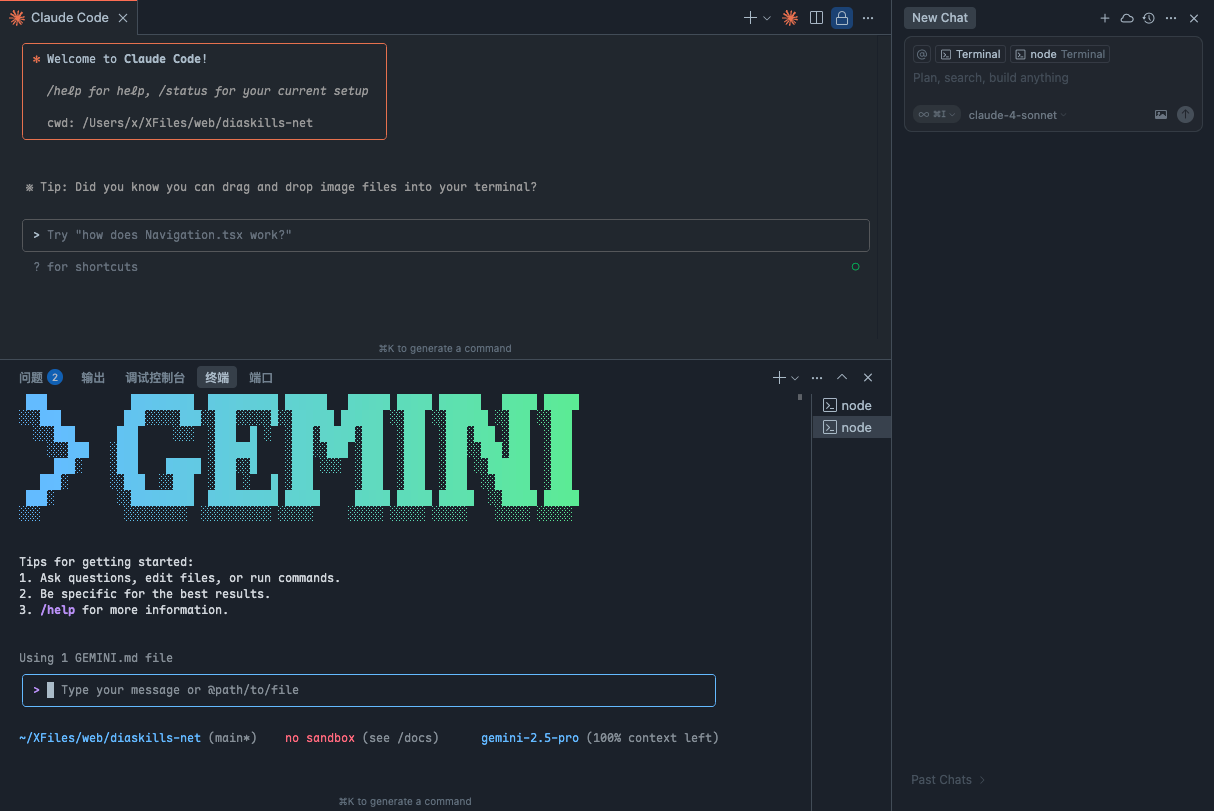Viewport: 1214px width, 811px height.
Task: Click the 'no sandbox' status text
Action: pos(320,738)
